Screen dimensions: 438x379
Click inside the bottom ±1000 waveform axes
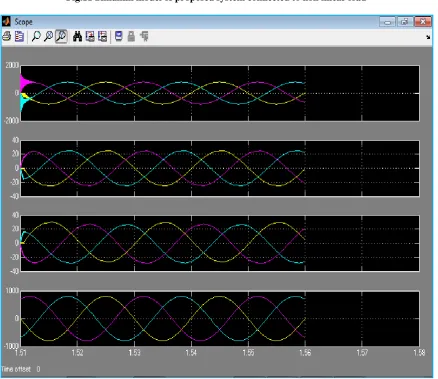click(x=220, y=319)
